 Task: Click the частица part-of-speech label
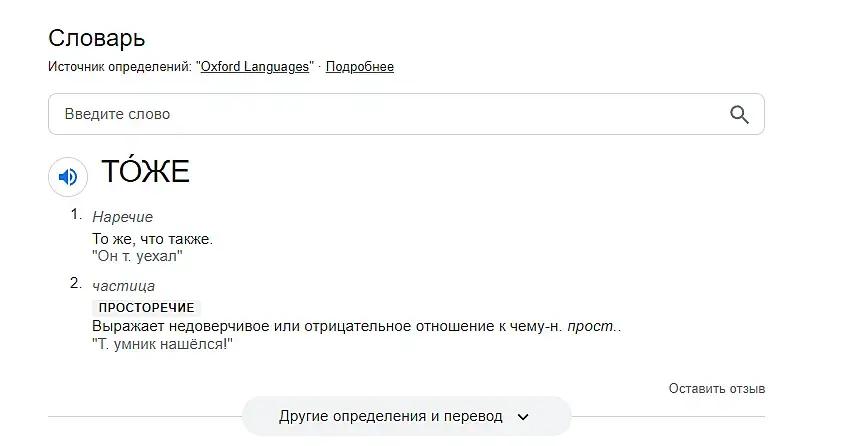[123, 286]
